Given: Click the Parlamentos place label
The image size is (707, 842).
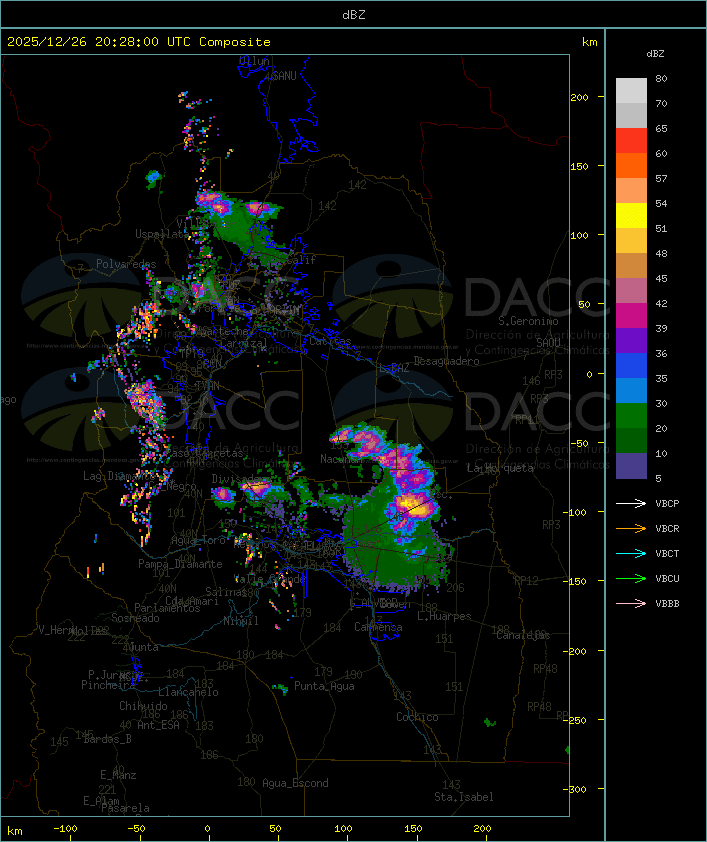Looking at the screenshot, I should pyautogui.click(x=167, y=608).
